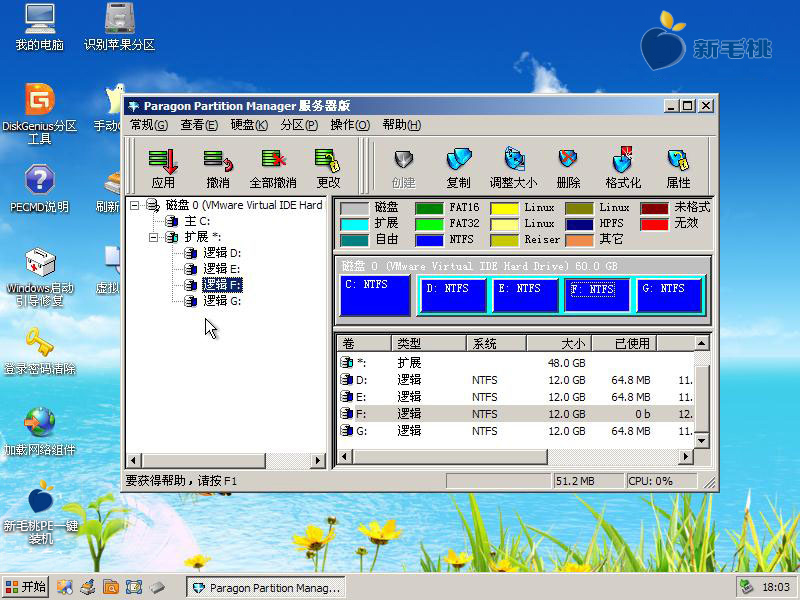
Task: Open the 硬盘(K) menu
Action: pyautogui.click(x=249, y=125)
